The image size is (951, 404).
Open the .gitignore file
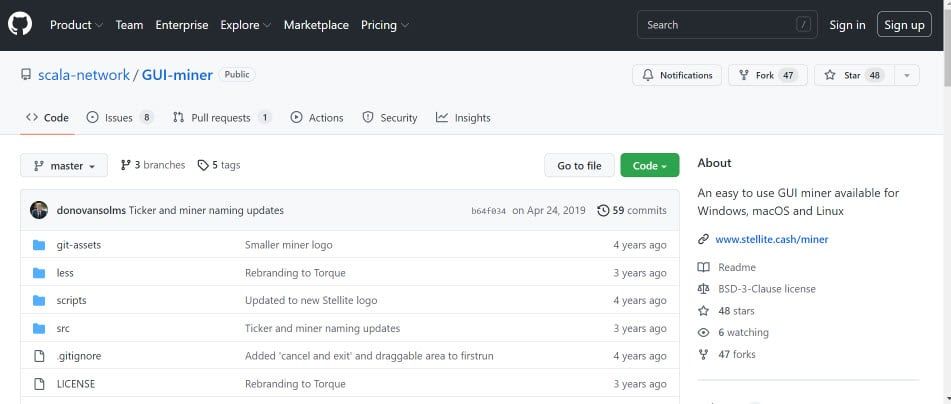(x=79, y=356)
